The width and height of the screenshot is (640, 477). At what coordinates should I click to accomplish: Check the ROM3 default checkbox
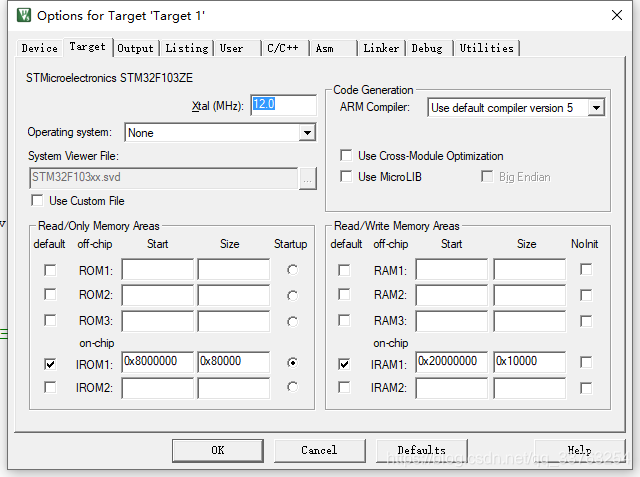50,320
